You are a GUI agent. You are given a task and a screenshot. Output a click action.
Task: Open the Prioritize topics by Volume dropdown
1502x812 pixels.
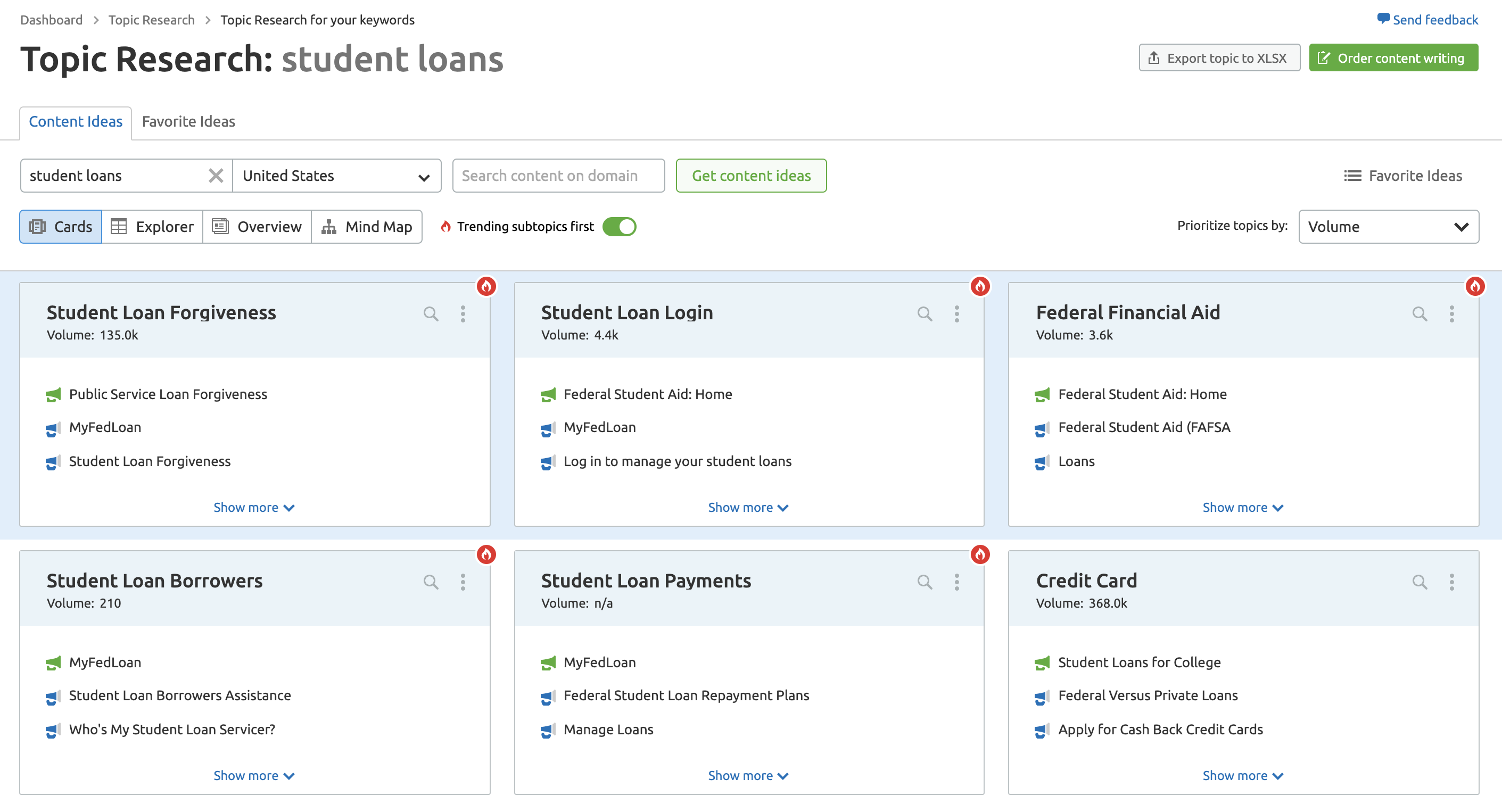1389,227
